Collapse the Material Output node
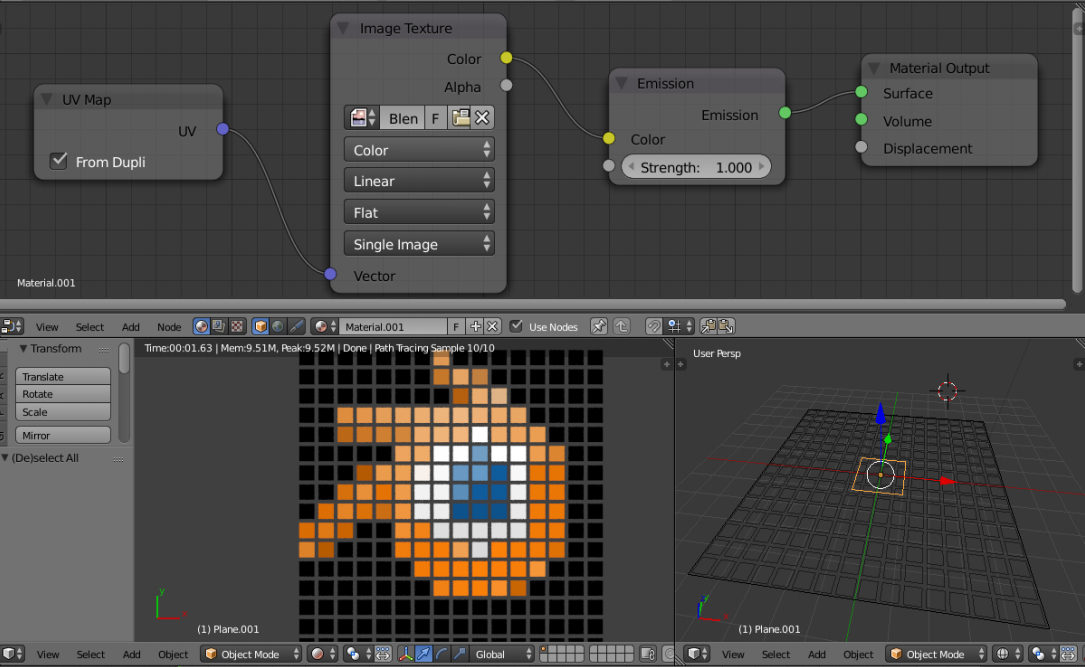Screen dimensions: 1085x667 873,68
